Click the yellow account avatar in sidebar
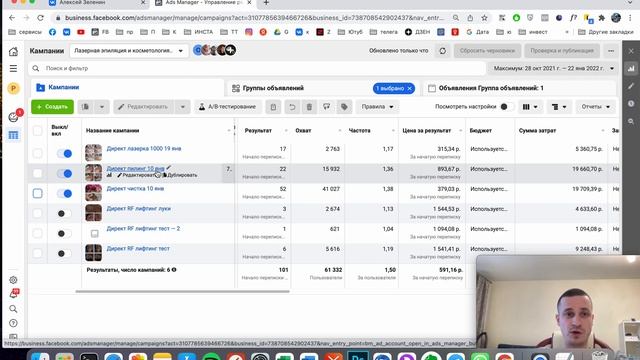The width and height of the screenshot is (640, 360). [x=13, y=88]
